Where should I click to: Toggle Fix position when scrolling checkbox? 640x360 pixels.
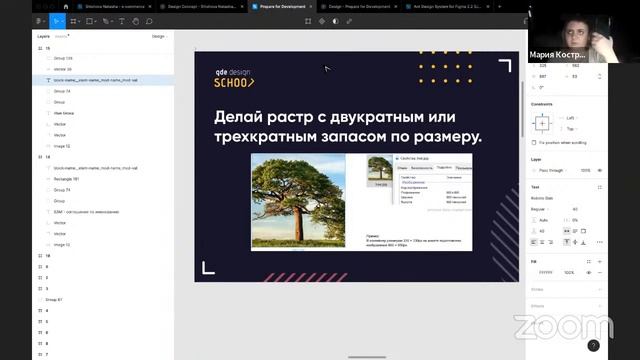(x=534, y=142)
